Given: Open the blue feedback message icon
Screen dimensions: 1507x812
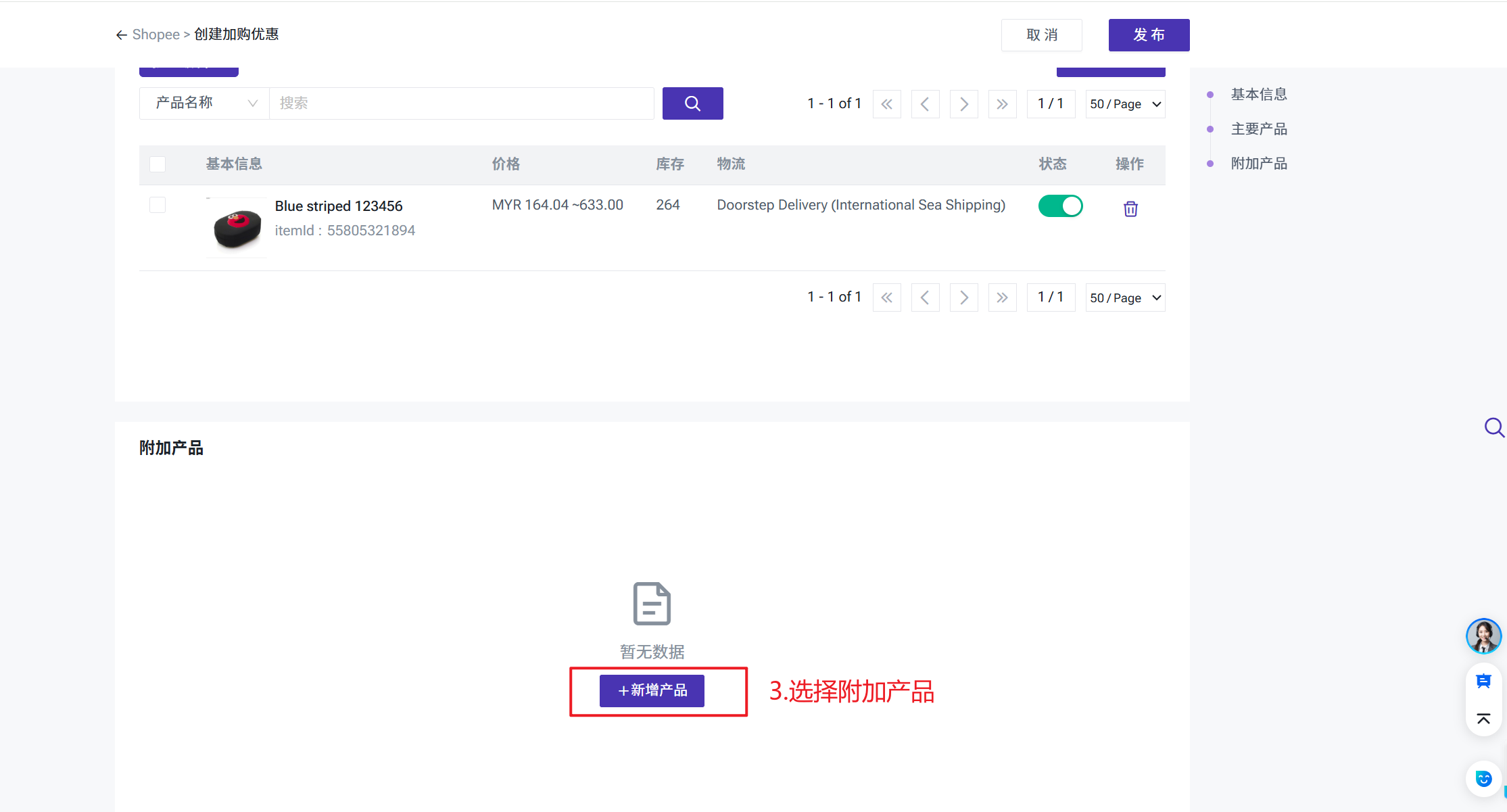Looking at the screenshot, I should 1483,681.
